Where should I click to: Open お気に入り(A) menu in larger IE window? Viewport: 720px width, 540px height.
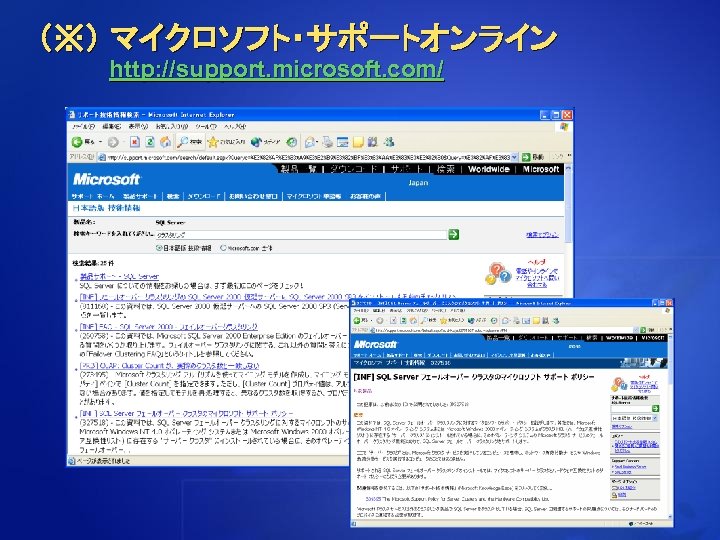click(172, 126)
